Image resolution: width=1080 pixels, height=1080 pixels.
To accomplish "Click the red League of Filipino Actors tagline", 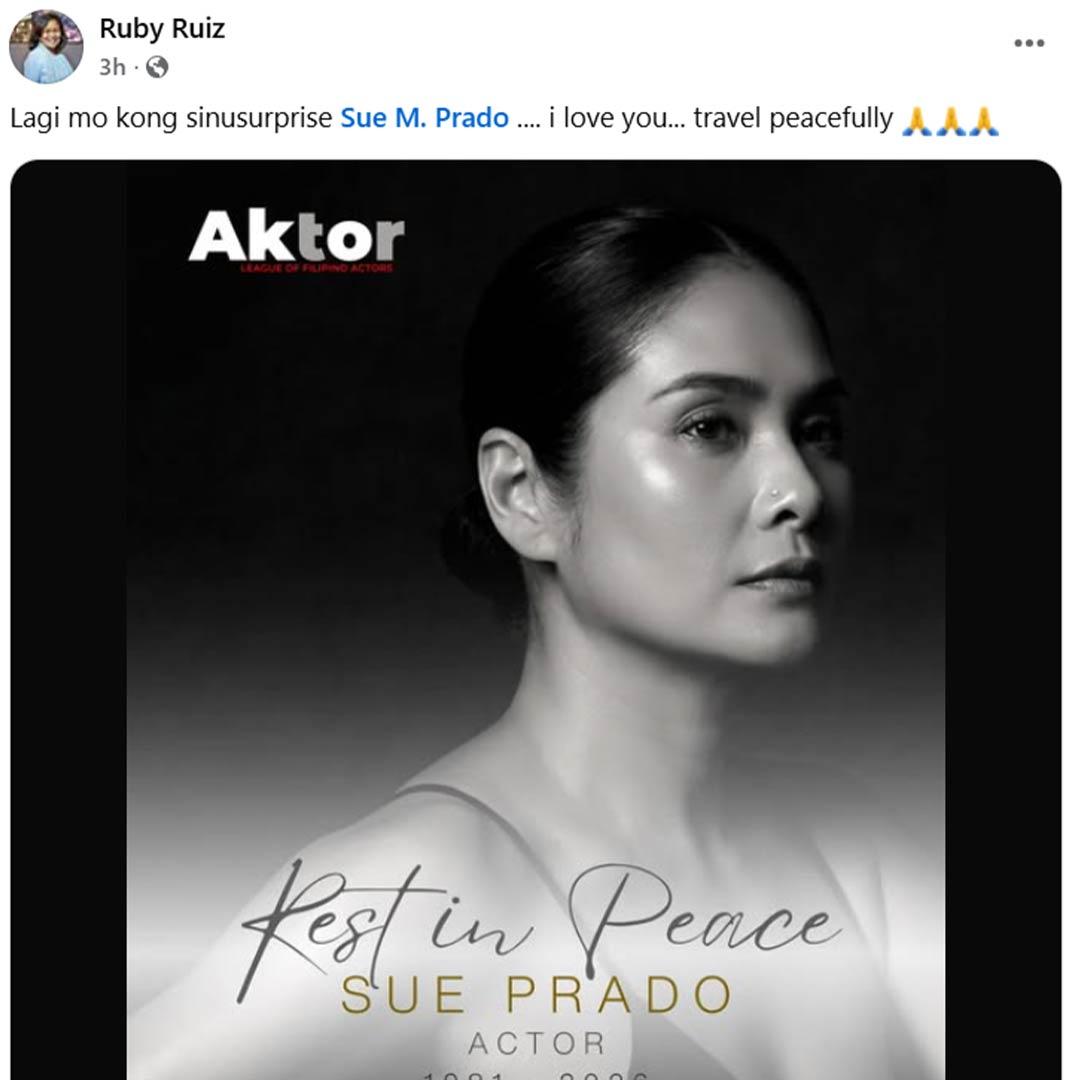I will point(316,268).
